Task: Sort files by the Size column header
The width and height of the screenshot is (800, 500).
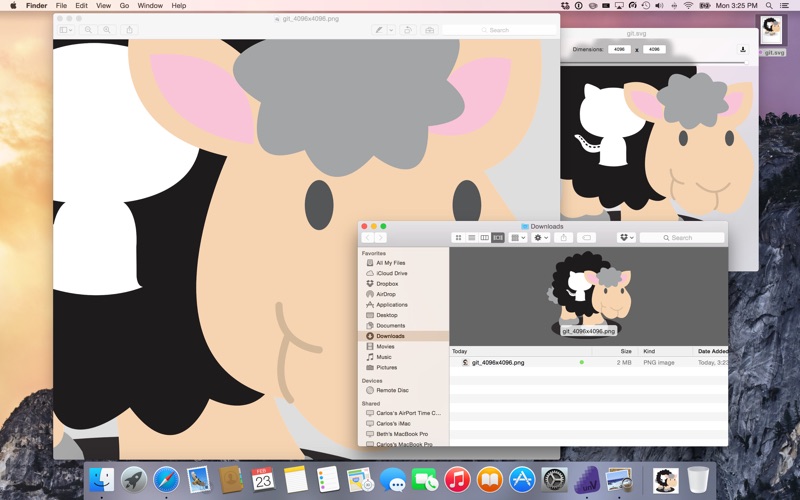Action: click(625, 351)
